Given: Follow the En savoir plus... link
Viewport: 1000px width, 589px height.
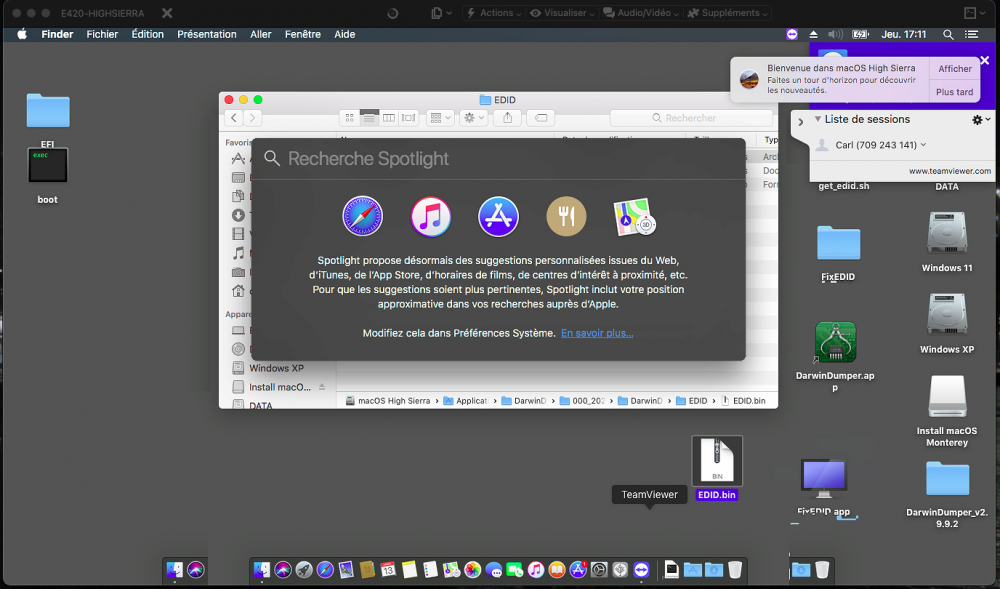Looking at the screenshot, I should click(597, 333).
